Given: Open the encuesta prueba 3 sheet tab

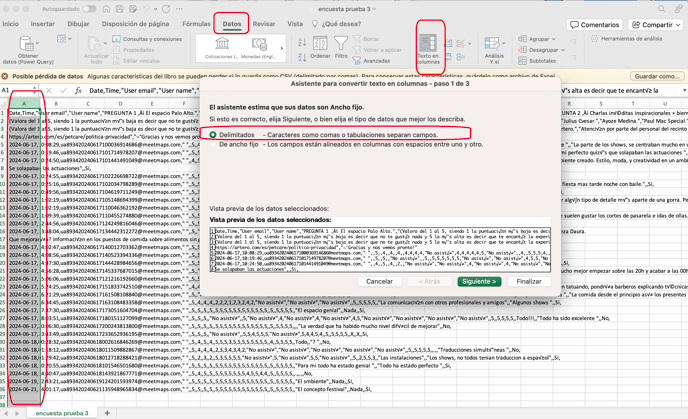Looking at the screenshot, I should tap(62, 413).
